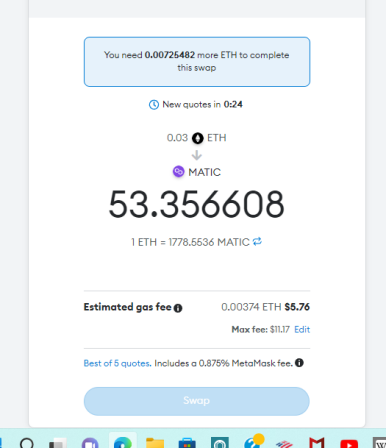Edit the max gas fee
This screenshot has width=386, height=448.
(x=302, y=330)
